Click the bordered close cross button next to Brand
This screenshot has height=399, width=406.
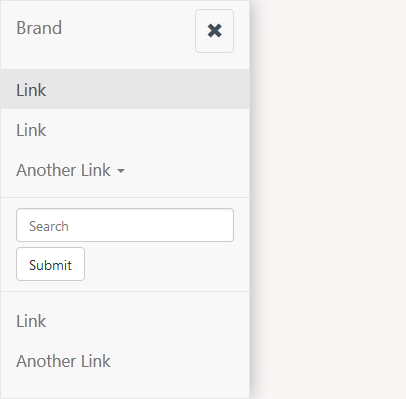214,31
